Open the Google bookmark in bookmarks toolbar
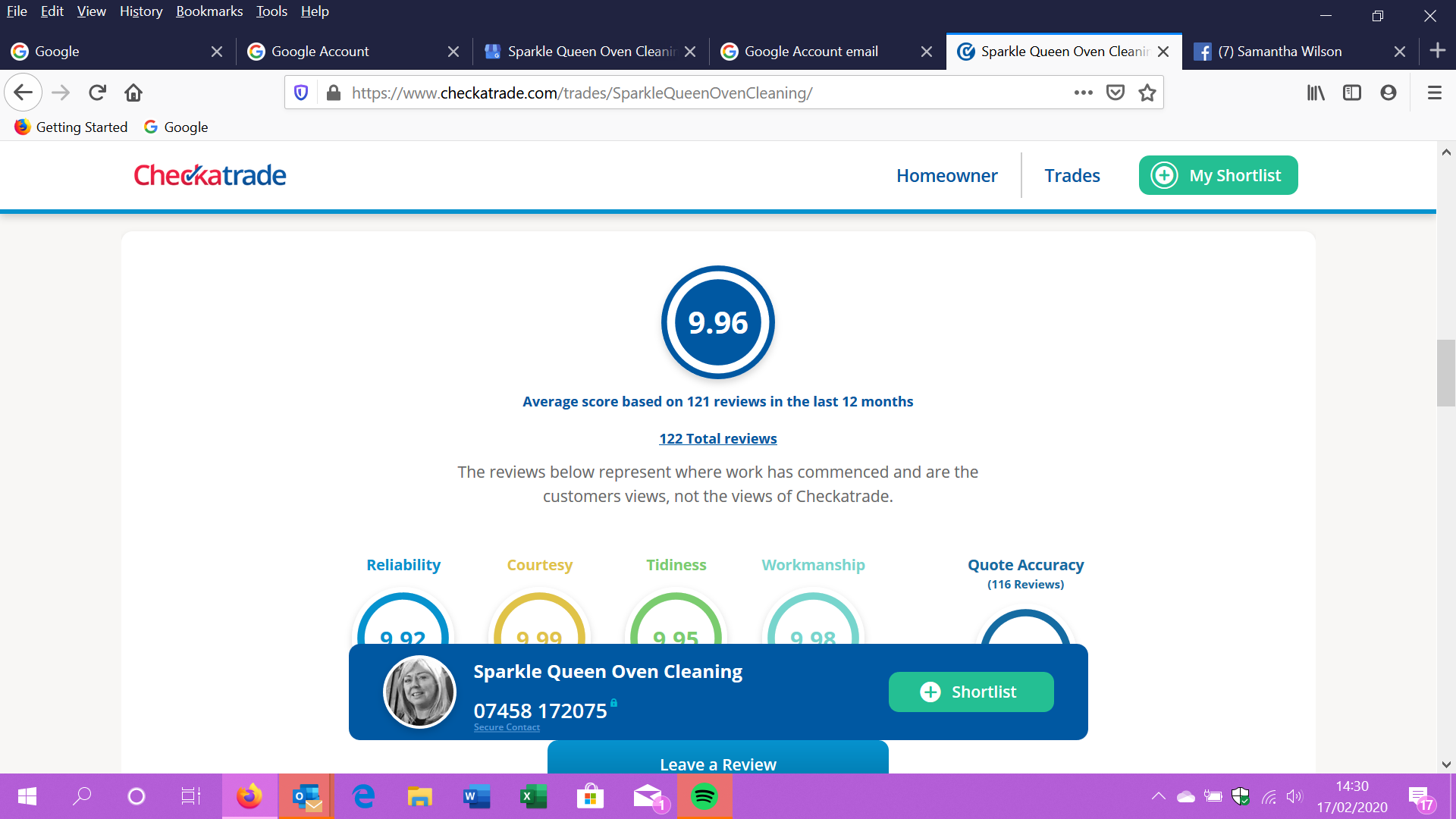Image resolution: width=1456 pixels, height=819 pixels. (176, 127)
